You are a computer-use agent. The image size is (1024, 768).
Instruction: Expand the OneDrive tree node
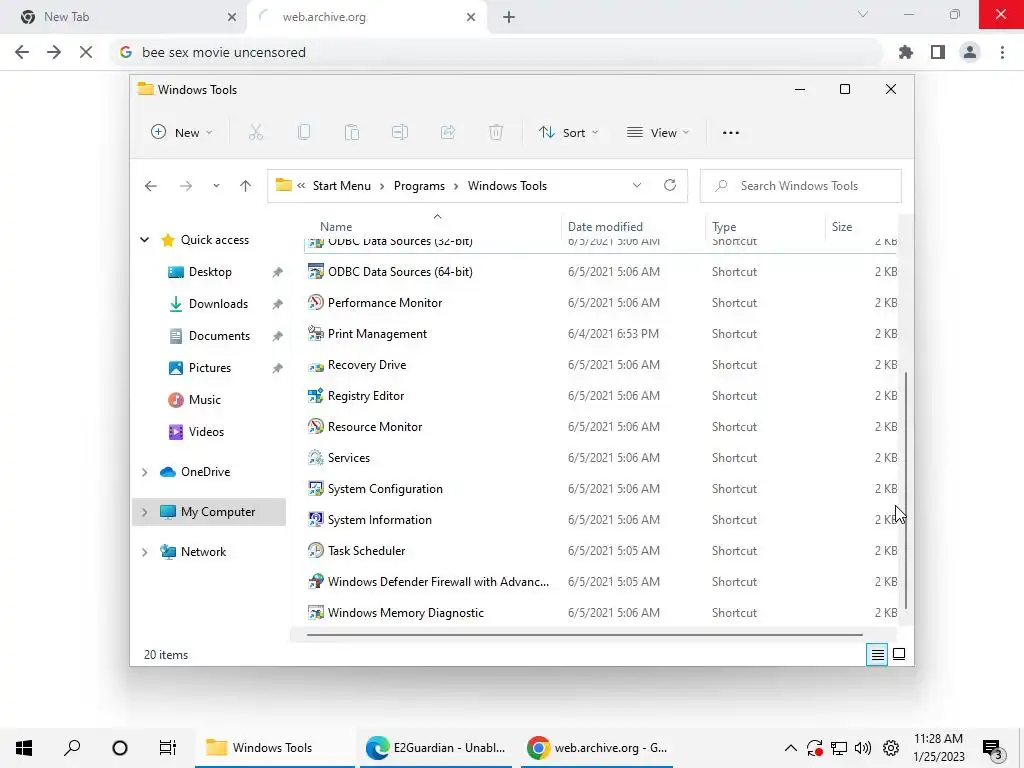point(144,472)
